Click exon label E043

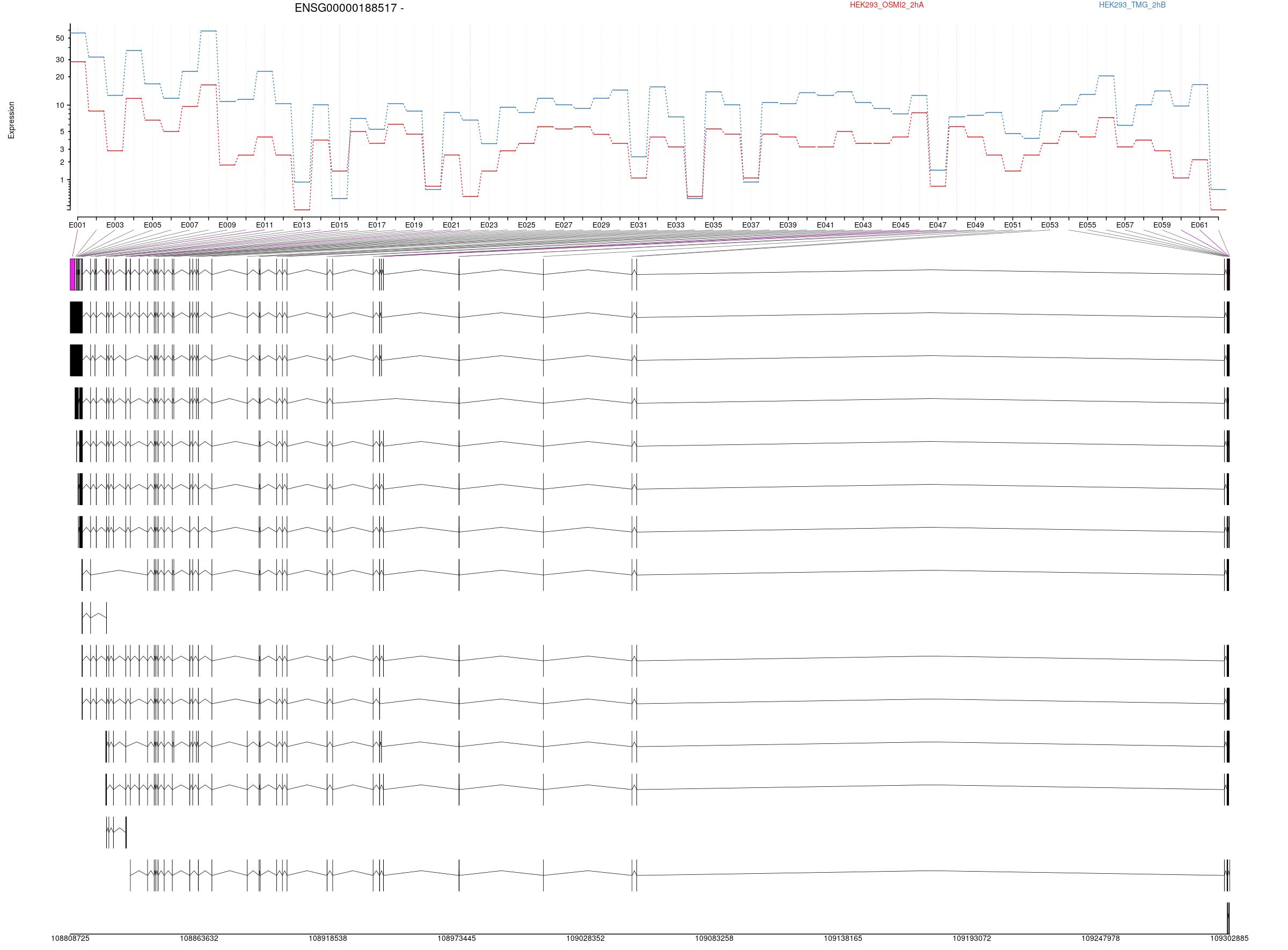[863, 225]
